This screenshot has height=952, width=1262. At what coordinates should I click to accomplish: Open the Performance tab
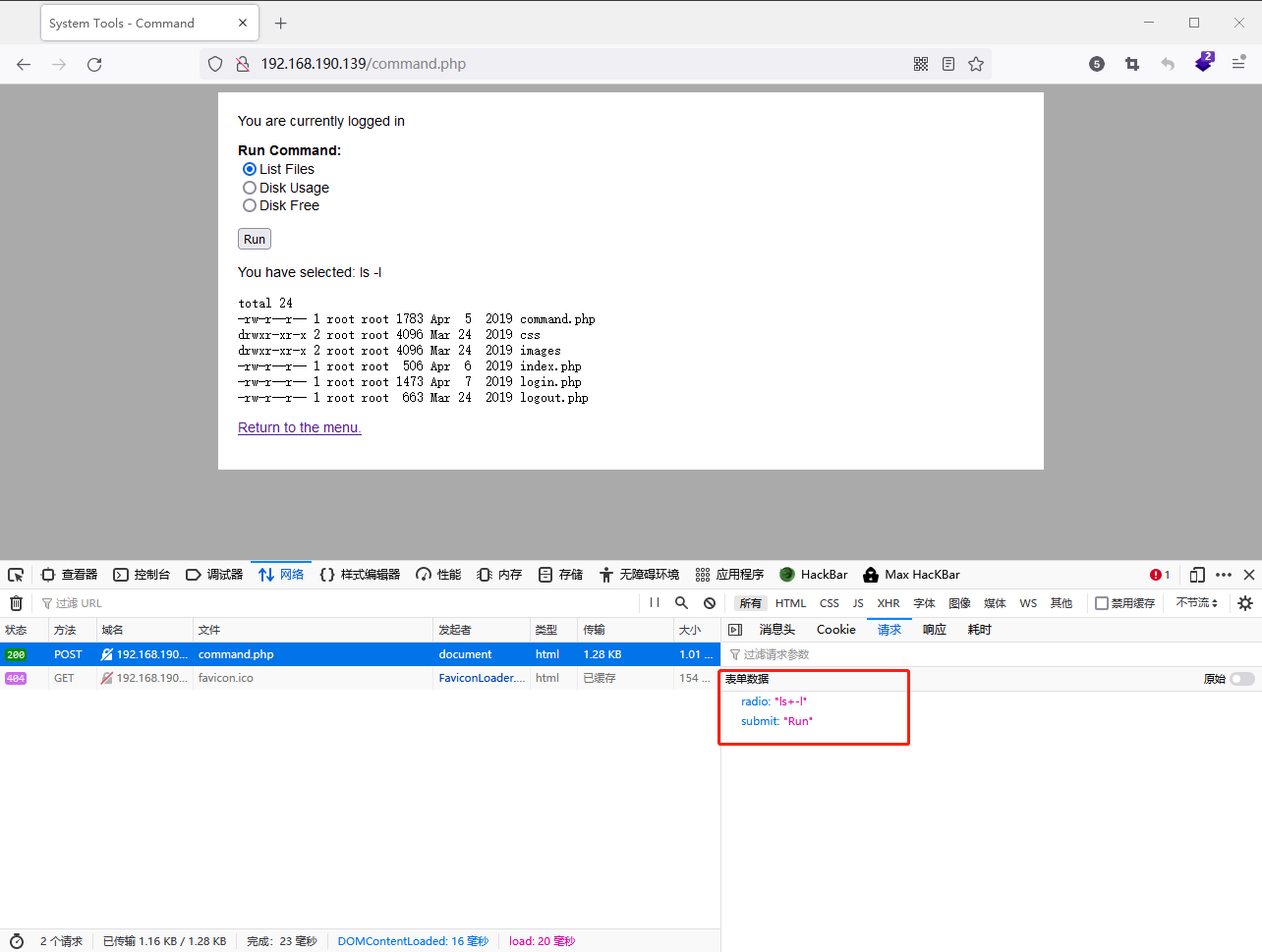click(x=438, y=575)
